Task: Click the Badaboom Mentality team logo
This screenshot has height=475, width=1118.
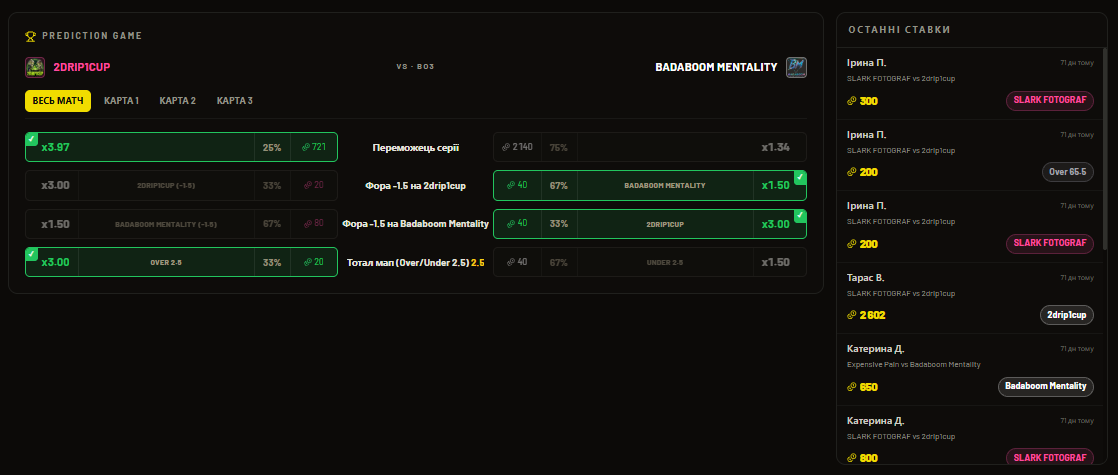Action: [x=796, y=67]
